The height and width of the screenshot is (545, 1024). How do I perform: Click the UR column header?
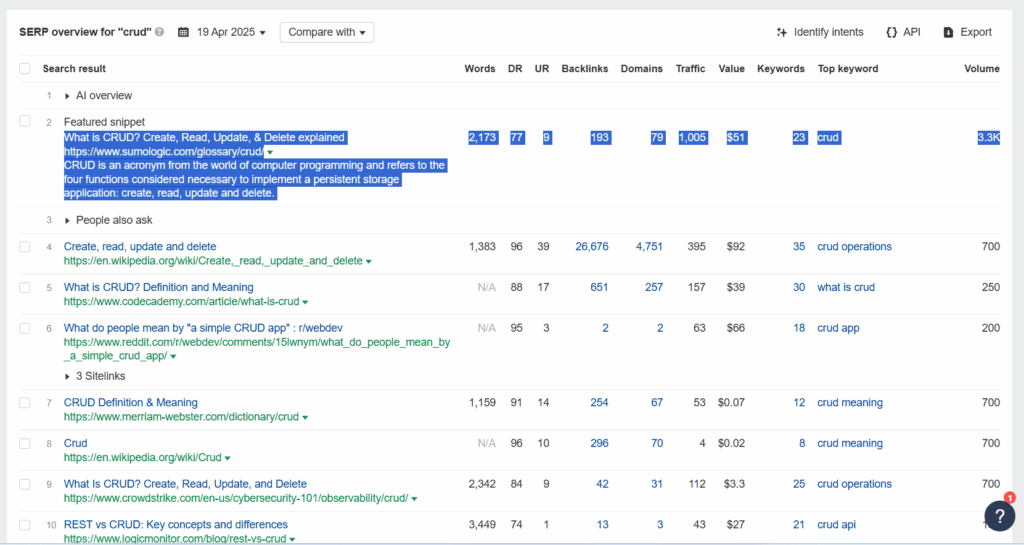(542, 69)
